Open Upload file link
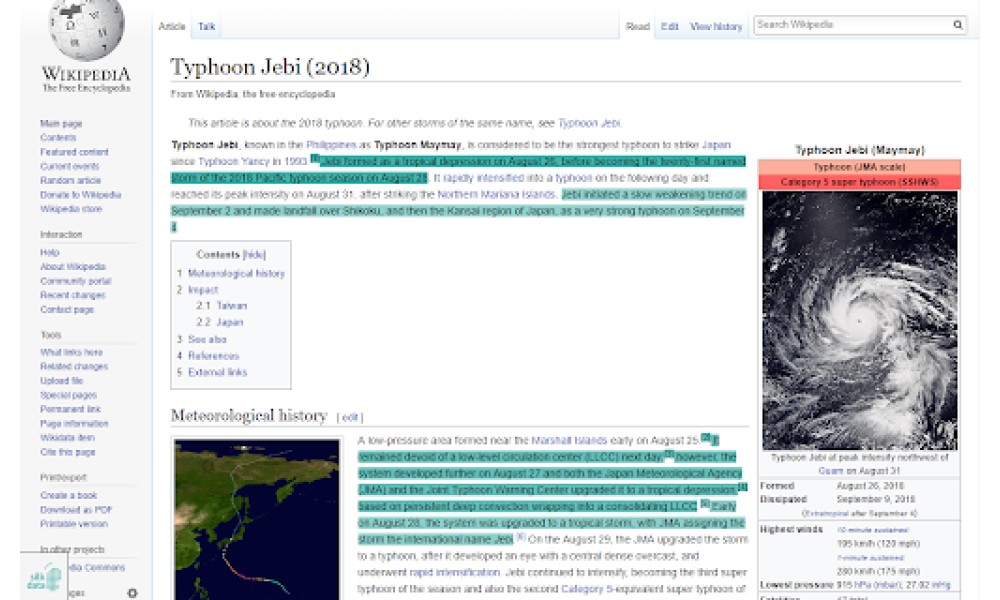Viewport: 1000px width, 600px height. pos(61,381)
